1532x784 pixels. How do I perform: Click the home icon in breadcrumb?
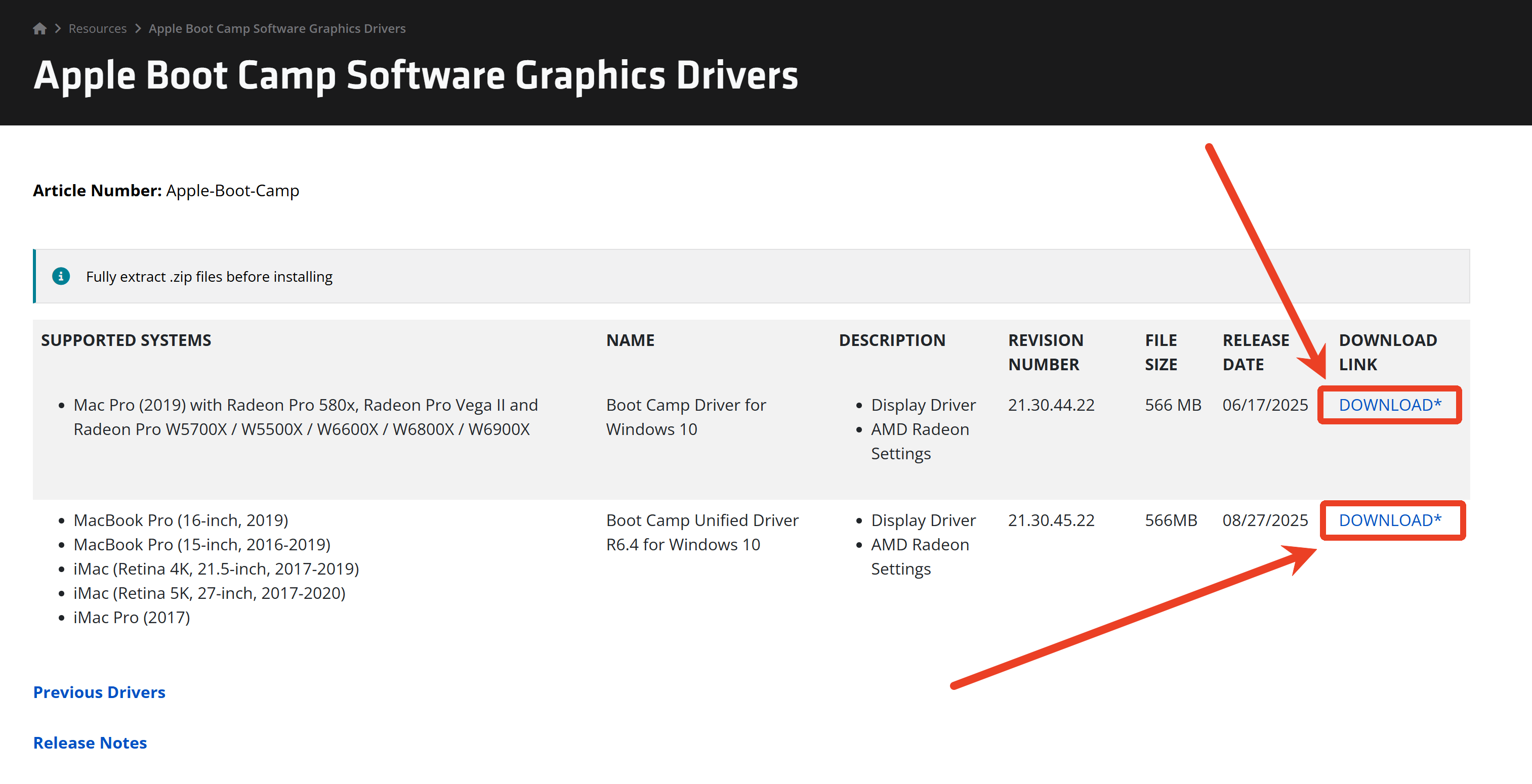(39, 28)
